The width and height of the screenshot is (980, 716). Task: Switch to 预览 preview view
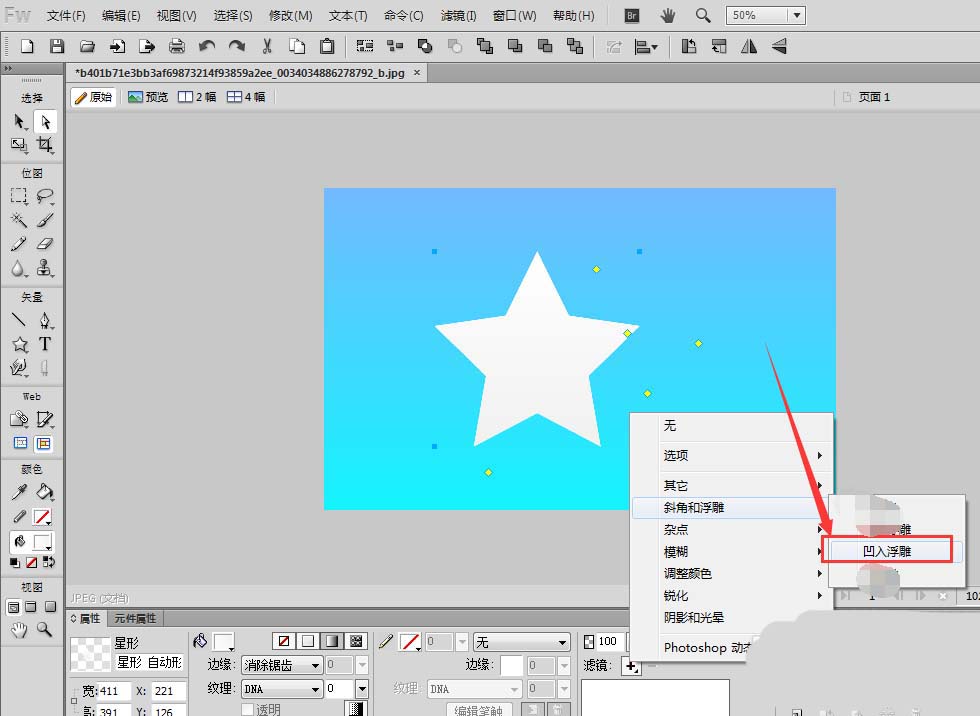[x=148, y=97]
